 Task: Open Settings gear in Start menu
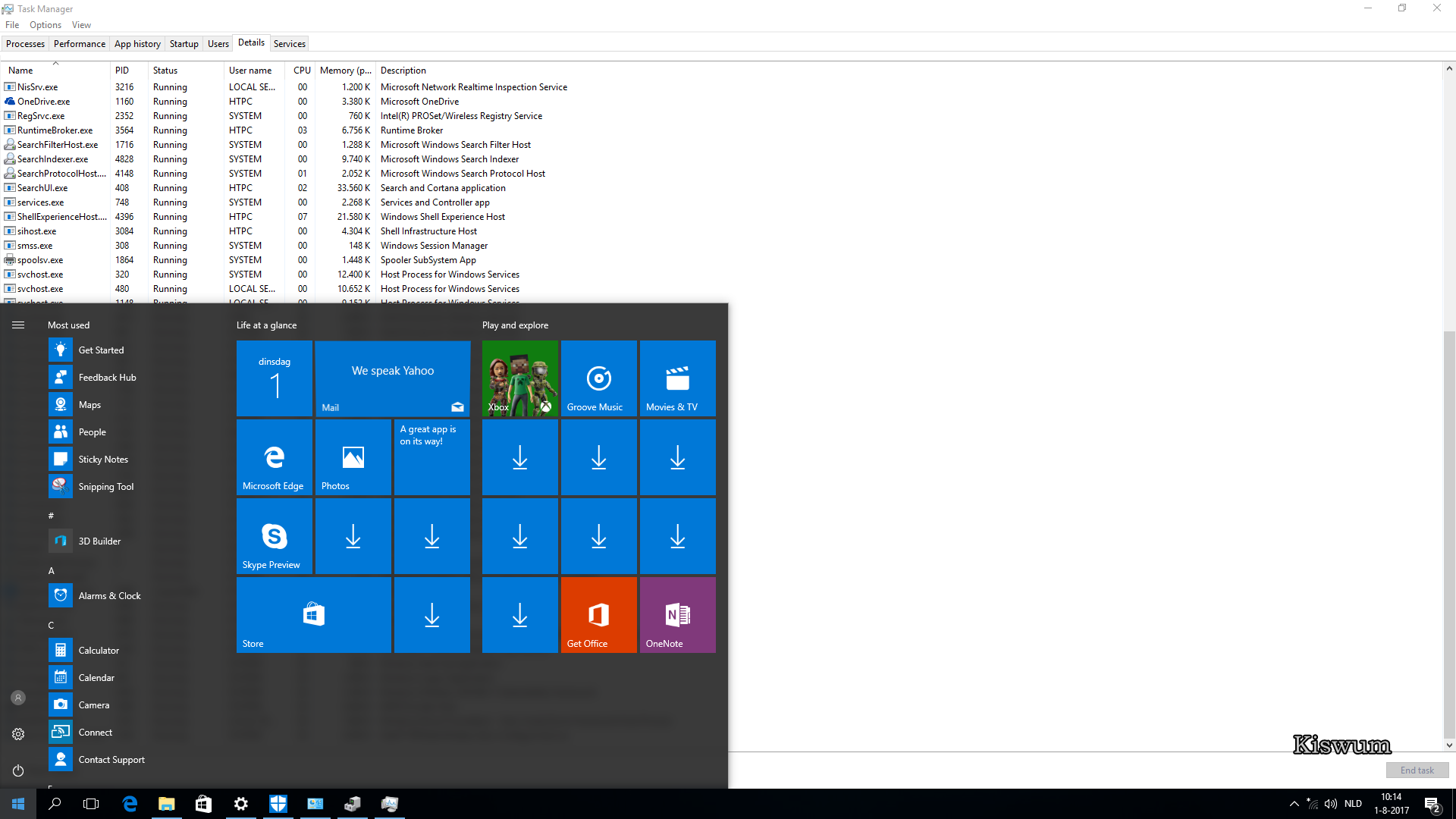[x=18, y=734]
